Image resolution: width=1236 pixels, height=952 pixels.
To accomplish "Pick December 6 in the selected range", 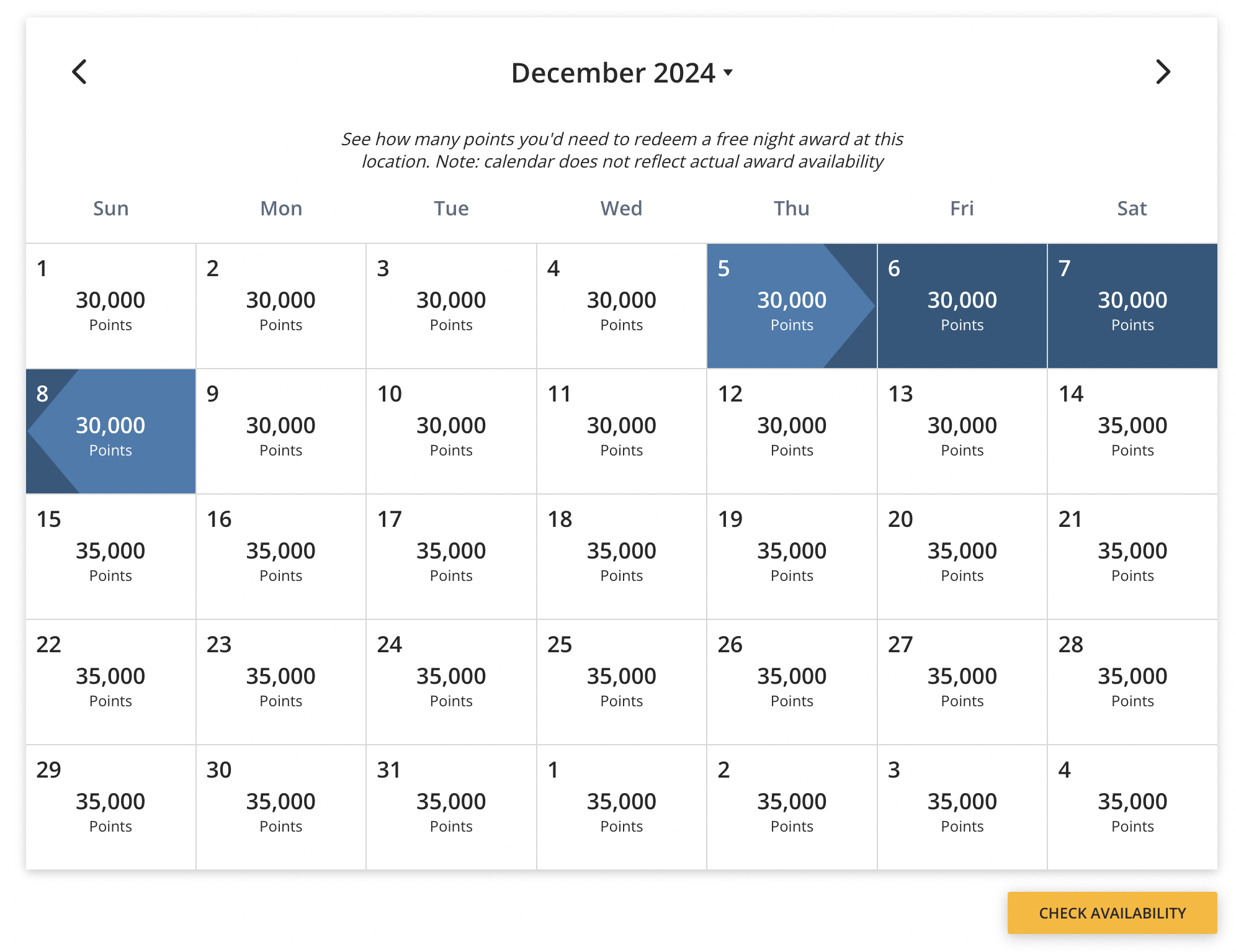I will tap(962, 306).
